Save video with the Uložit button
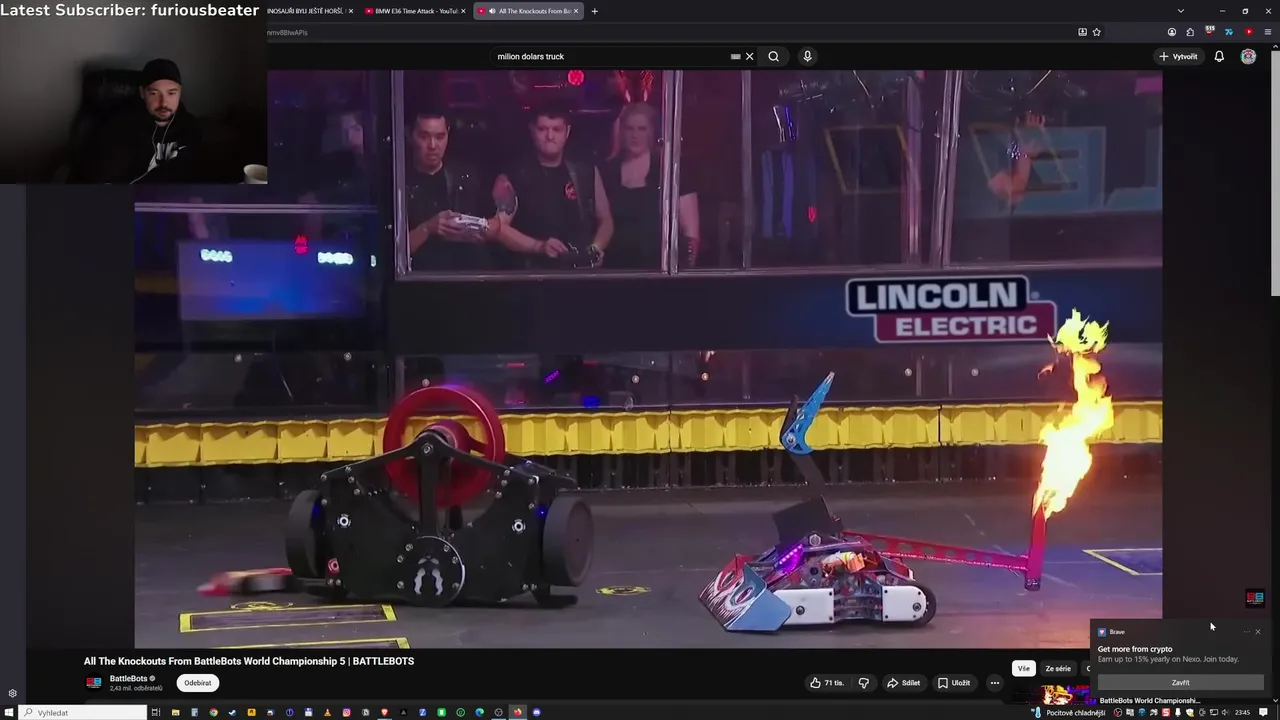 pyautogui.click(x=954, y=683)
